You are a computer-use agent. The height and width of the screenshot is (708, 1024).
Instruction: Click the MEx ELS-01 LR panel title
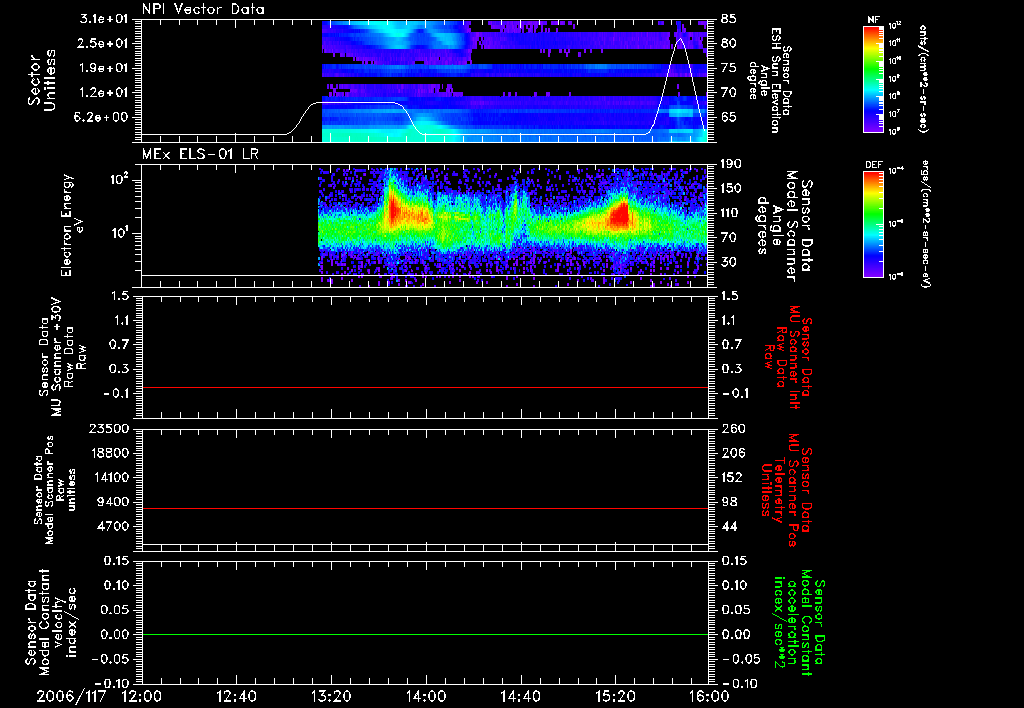[200, 154]
